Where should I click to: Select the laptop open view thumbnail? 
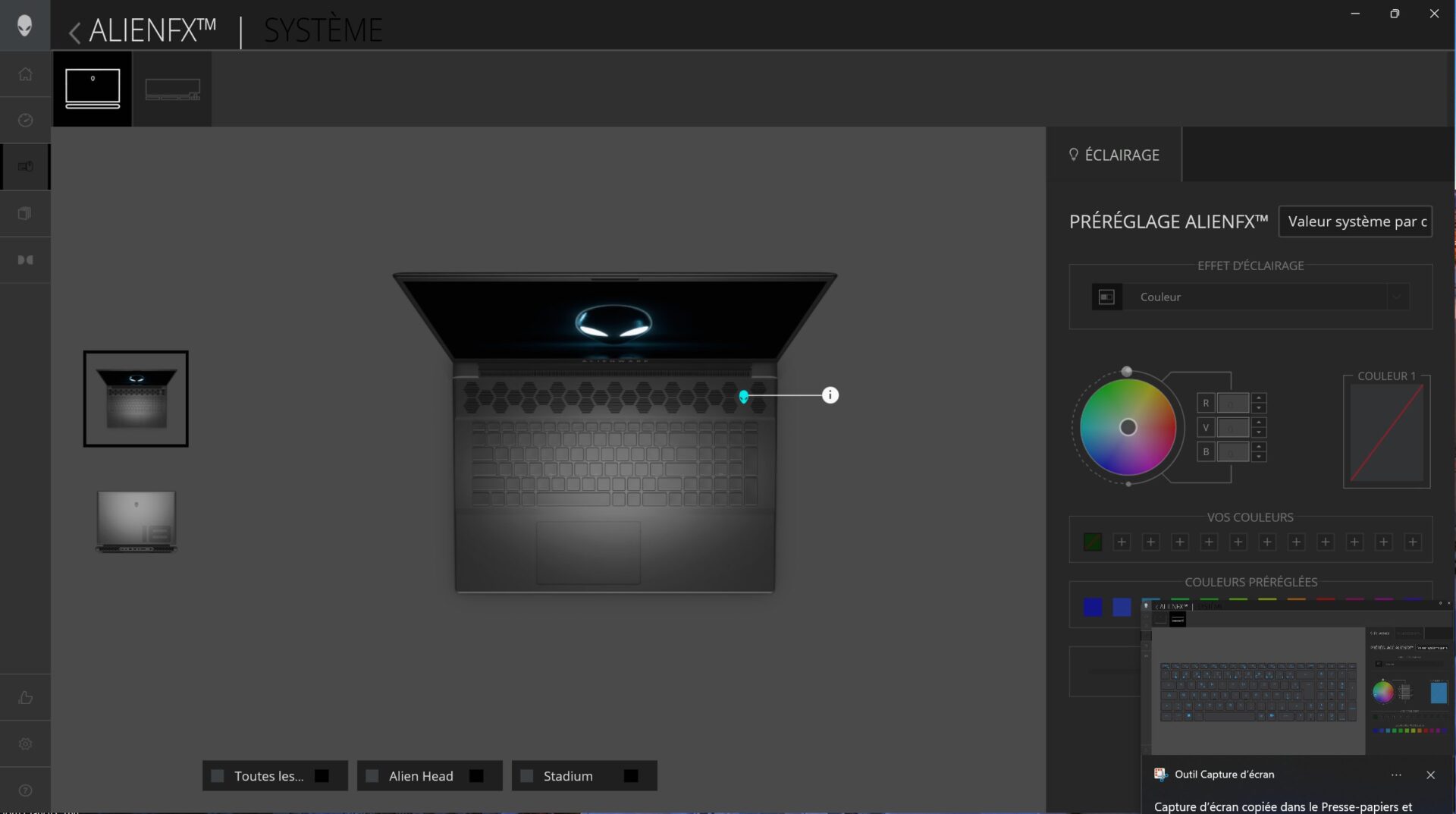136,398
